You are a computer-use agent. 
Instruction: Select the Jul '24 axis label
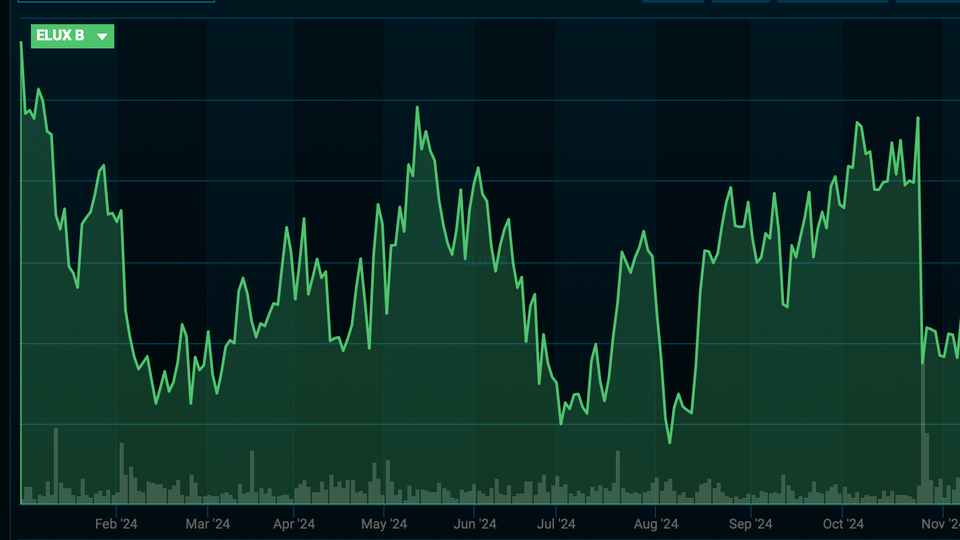point(556,524)
